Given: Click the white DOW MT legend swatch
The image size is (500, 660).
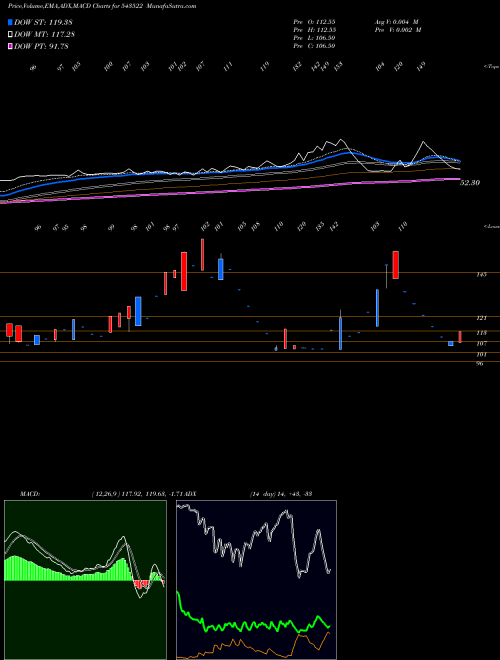Looking at the screenshot, I should coord(11,35).
